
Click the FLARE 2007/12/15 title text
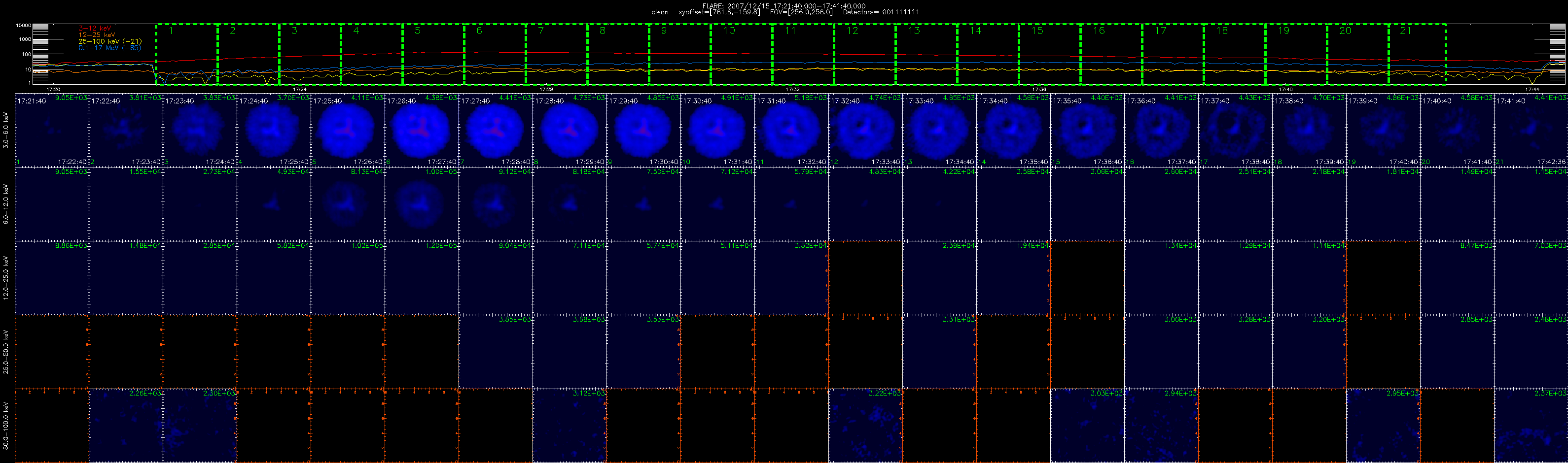point(784,6)
